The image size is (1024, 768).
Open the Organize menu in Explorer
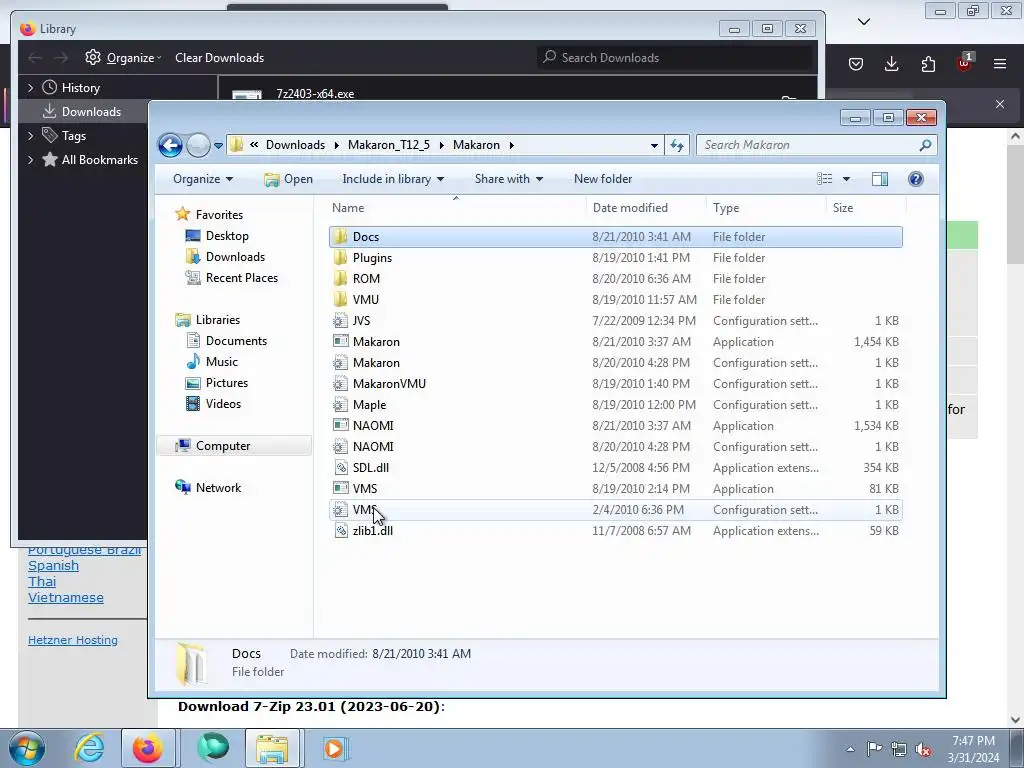[203, 179]
